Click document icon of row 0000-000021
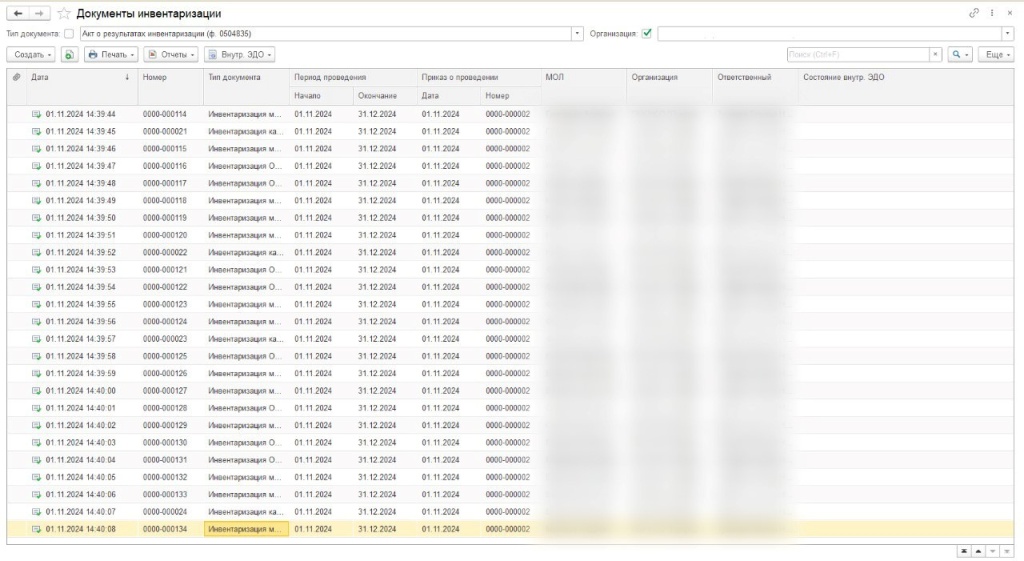 pos(37,132)
